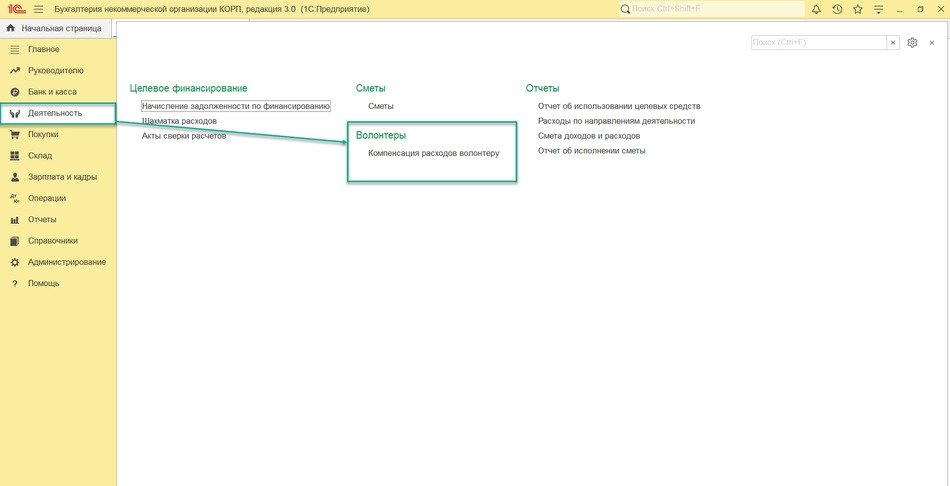Open the Зарплата и кадры section
This screenshot has width=950, height=486.
(x=62, y=177)
